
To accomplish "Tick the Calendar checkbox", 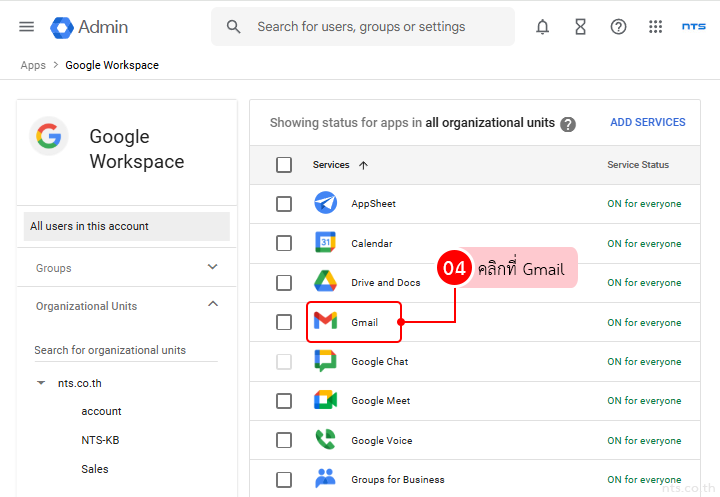I will pos(284,243).
